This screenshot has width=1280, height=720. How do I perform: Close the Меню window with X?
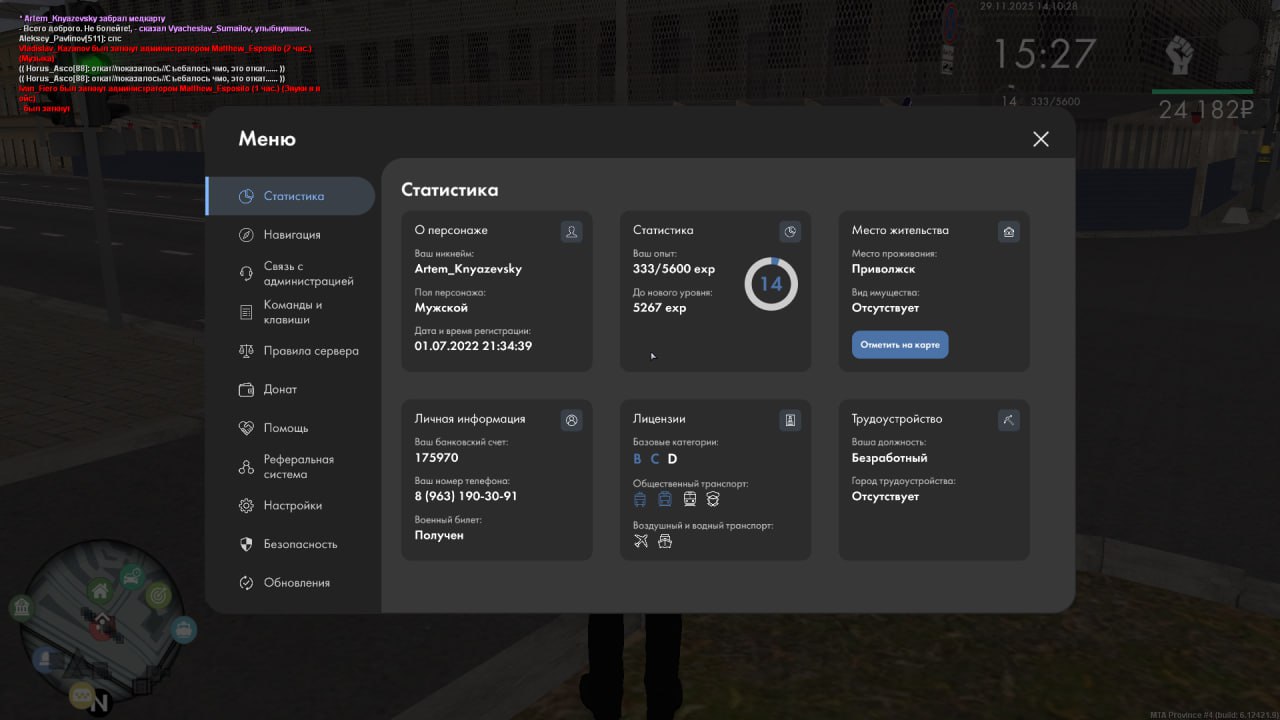point(1041,139)
